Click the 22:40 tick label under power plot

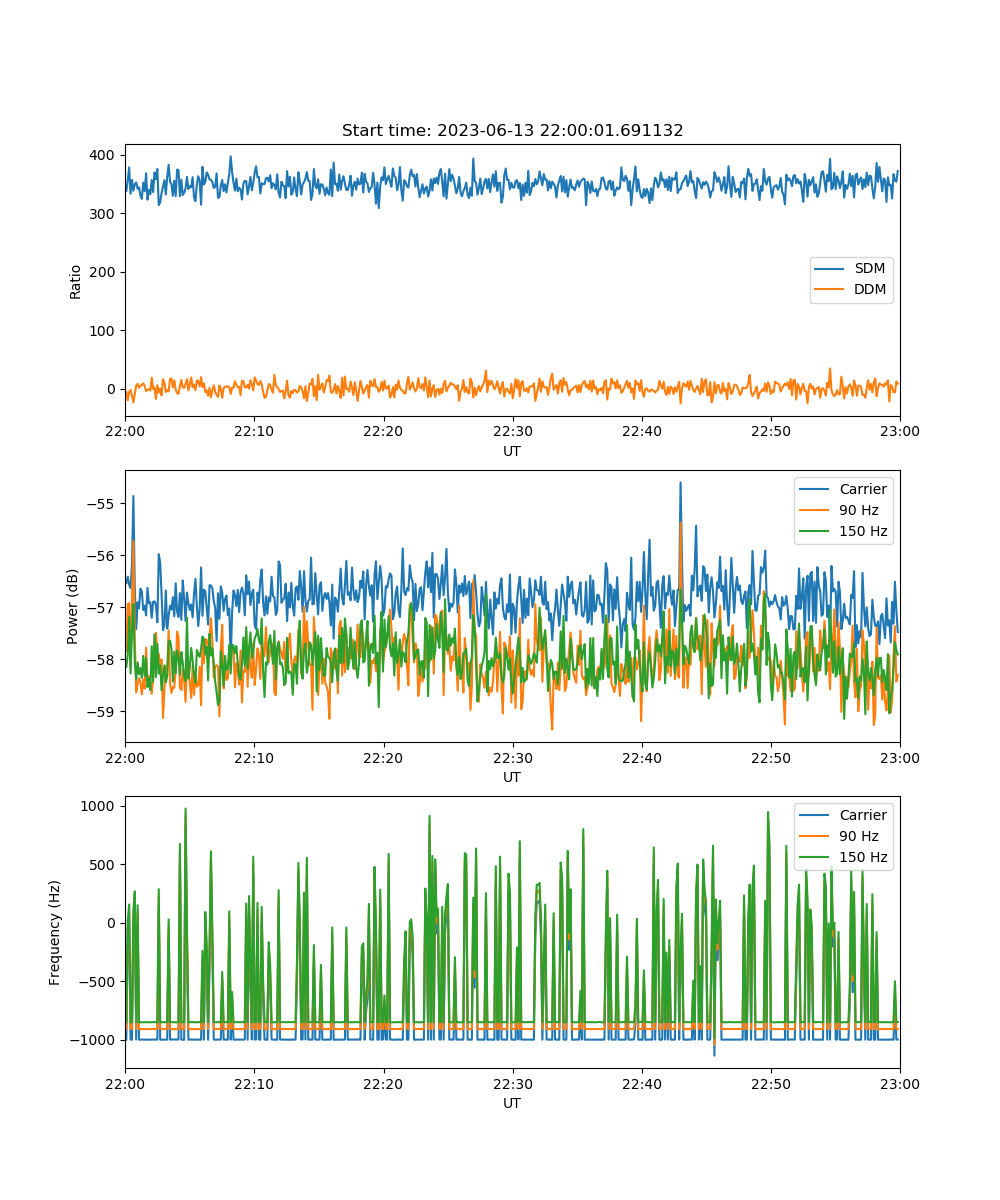(x=642, y=758)
